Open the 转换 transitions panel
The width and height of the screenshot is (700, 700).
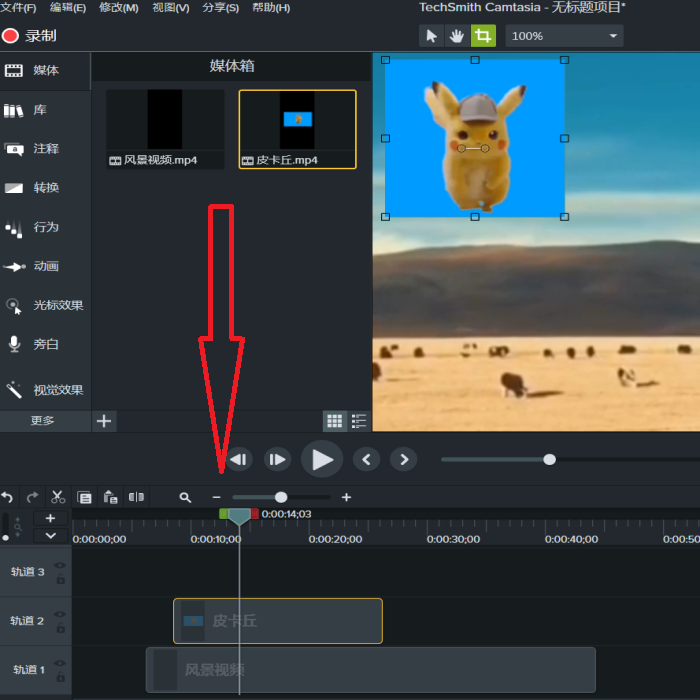coord(45,188)
